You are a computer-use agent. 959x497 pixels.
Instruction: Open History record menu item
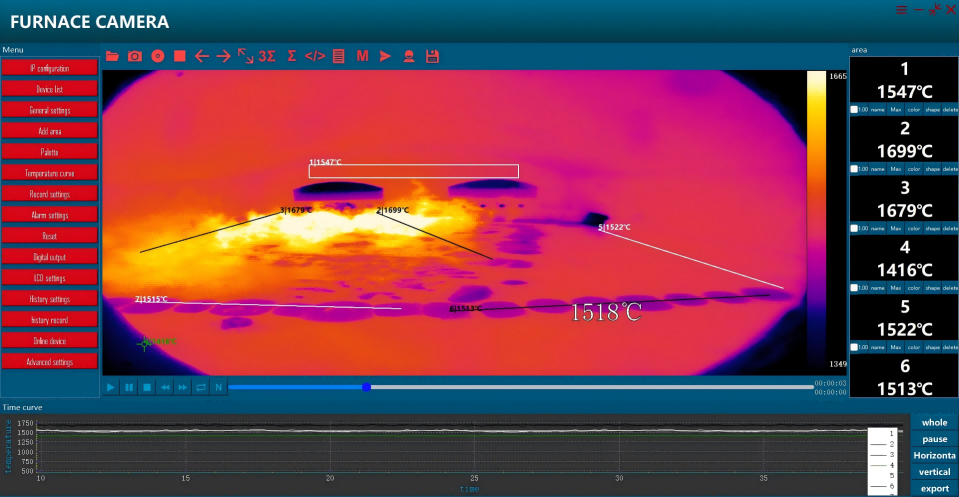[50, 320]
